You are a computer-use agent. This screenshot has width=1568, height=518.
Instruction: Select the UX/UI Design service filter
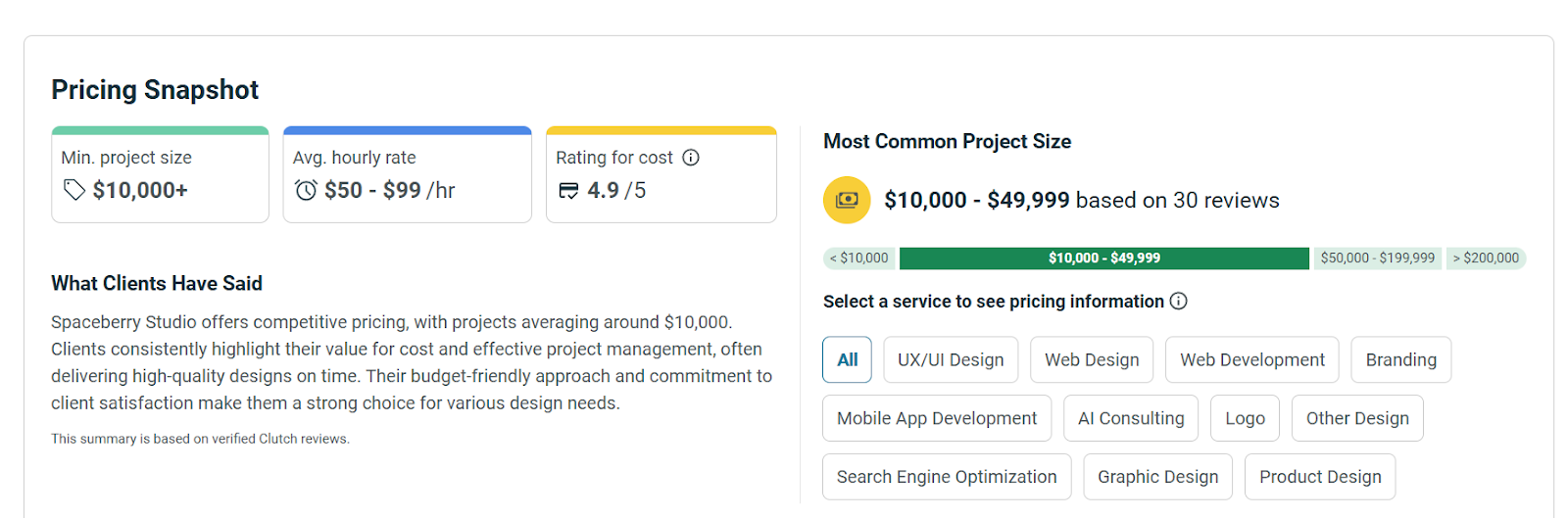pyautogui.click(x=951, y=359)
